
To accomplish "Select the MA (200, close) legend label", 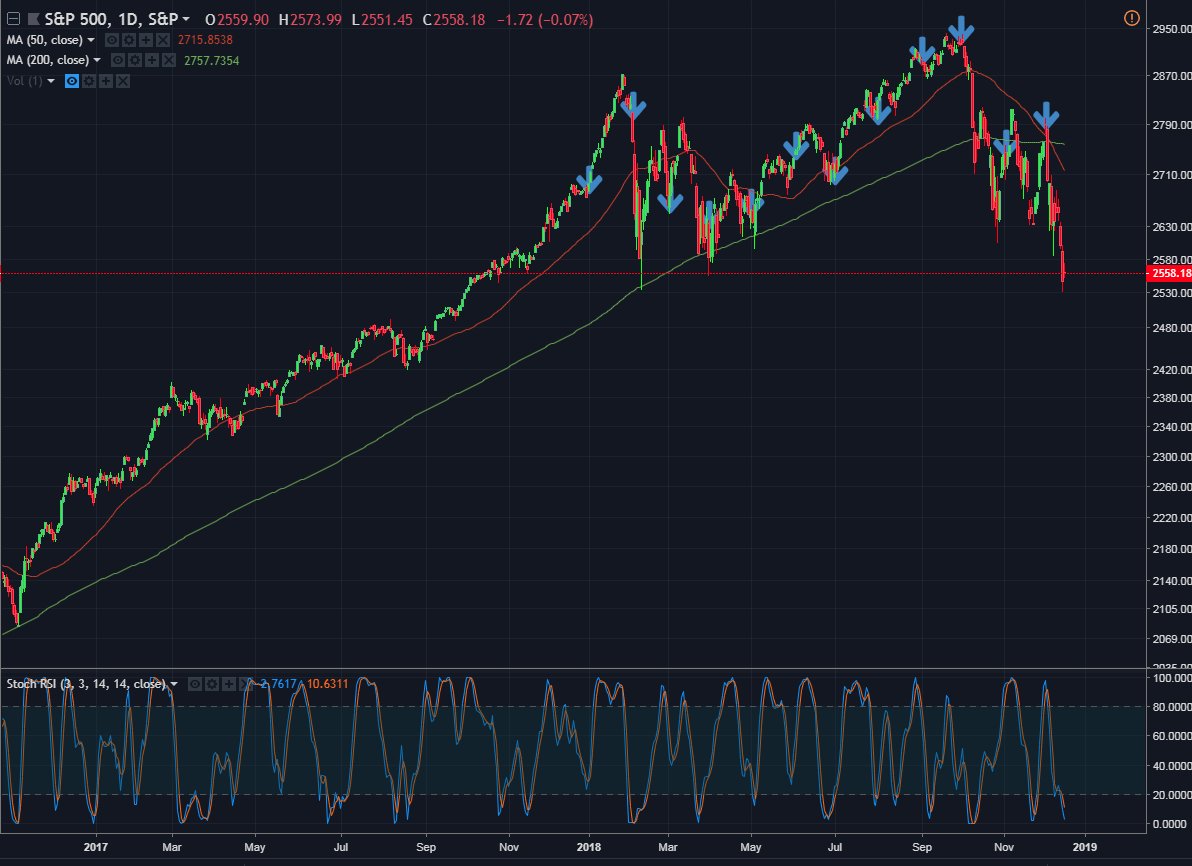I will [x=48, y=60].
